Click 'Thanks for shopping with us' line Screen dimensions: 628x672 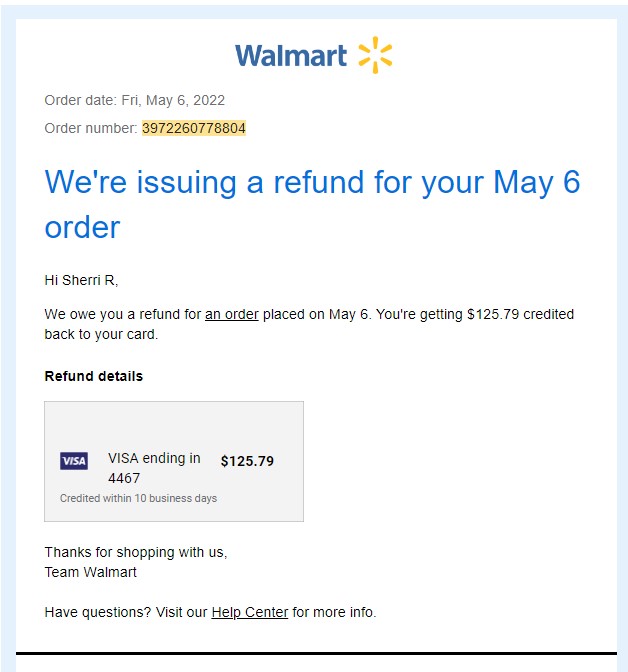click(x=136, y=552)
